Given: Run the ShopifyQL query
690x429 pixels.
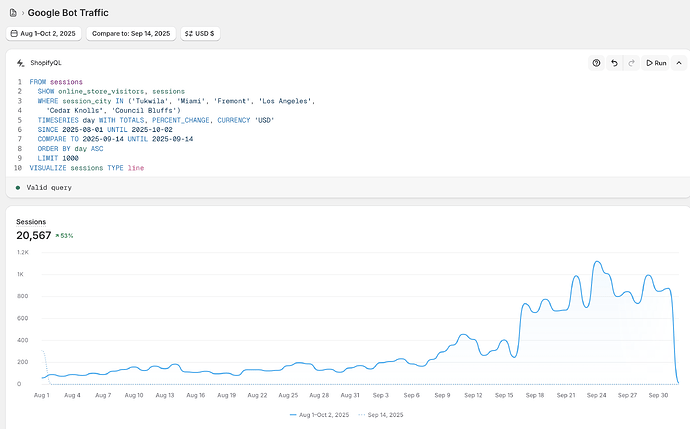Looking at the screenshot, I should pos(656,62).
